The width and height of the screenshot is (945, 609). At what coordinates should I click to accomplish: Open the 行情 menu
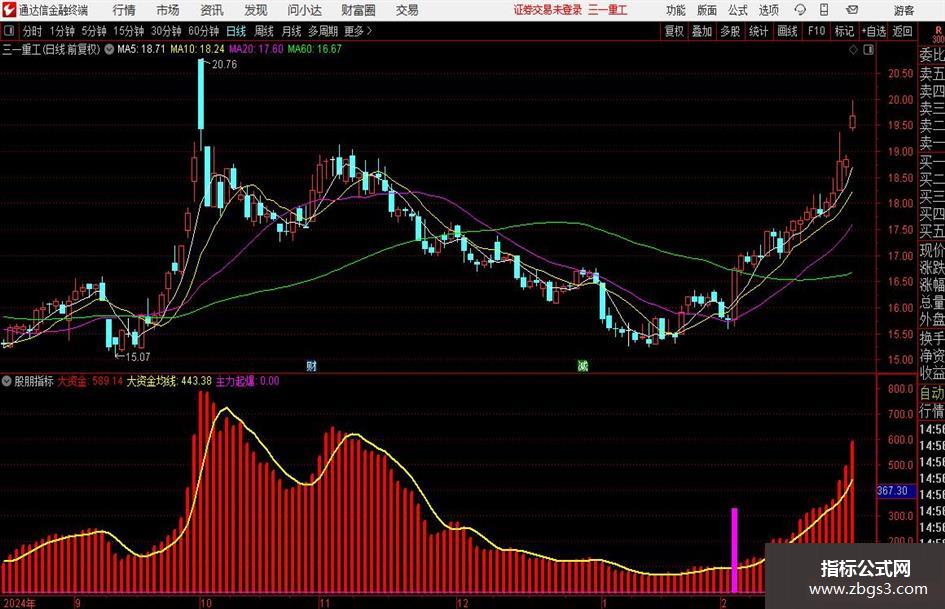(124, 10)
